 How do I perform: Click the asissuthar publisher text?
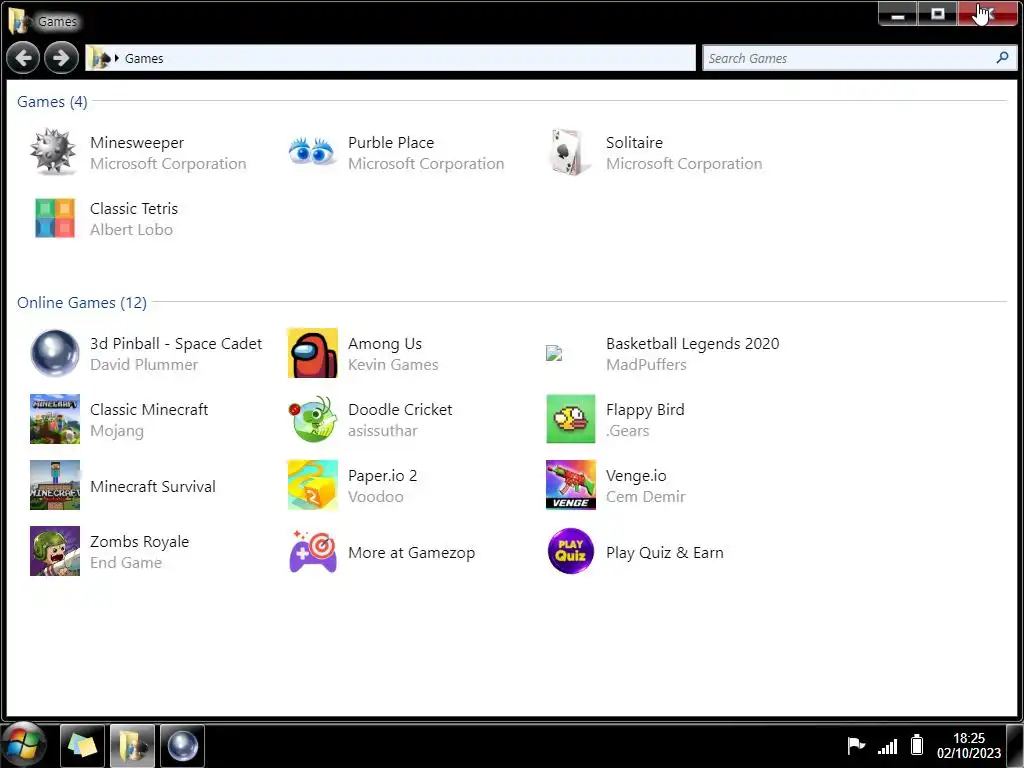click(383, 430)
